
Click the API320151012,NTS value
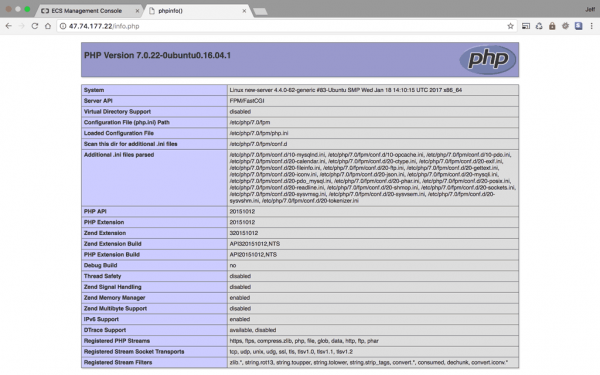254,243
